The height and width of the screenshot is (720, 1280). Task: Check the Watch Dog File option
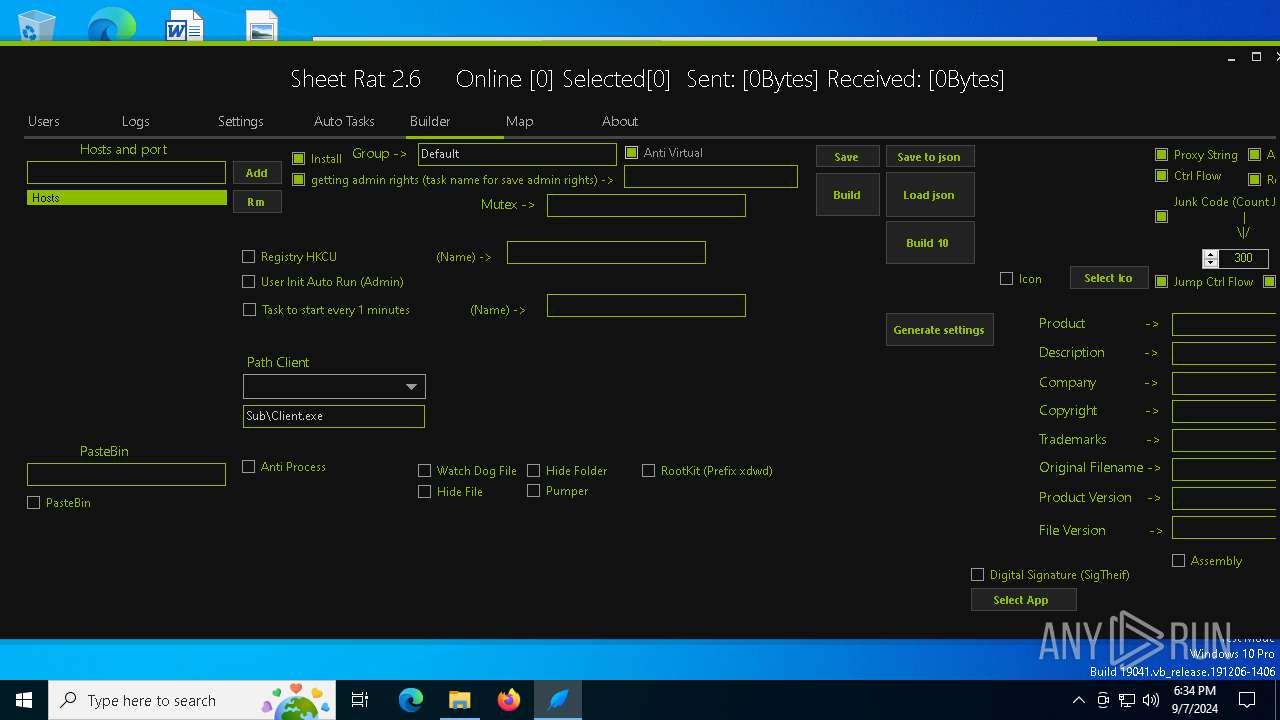[x=425, y=470]
